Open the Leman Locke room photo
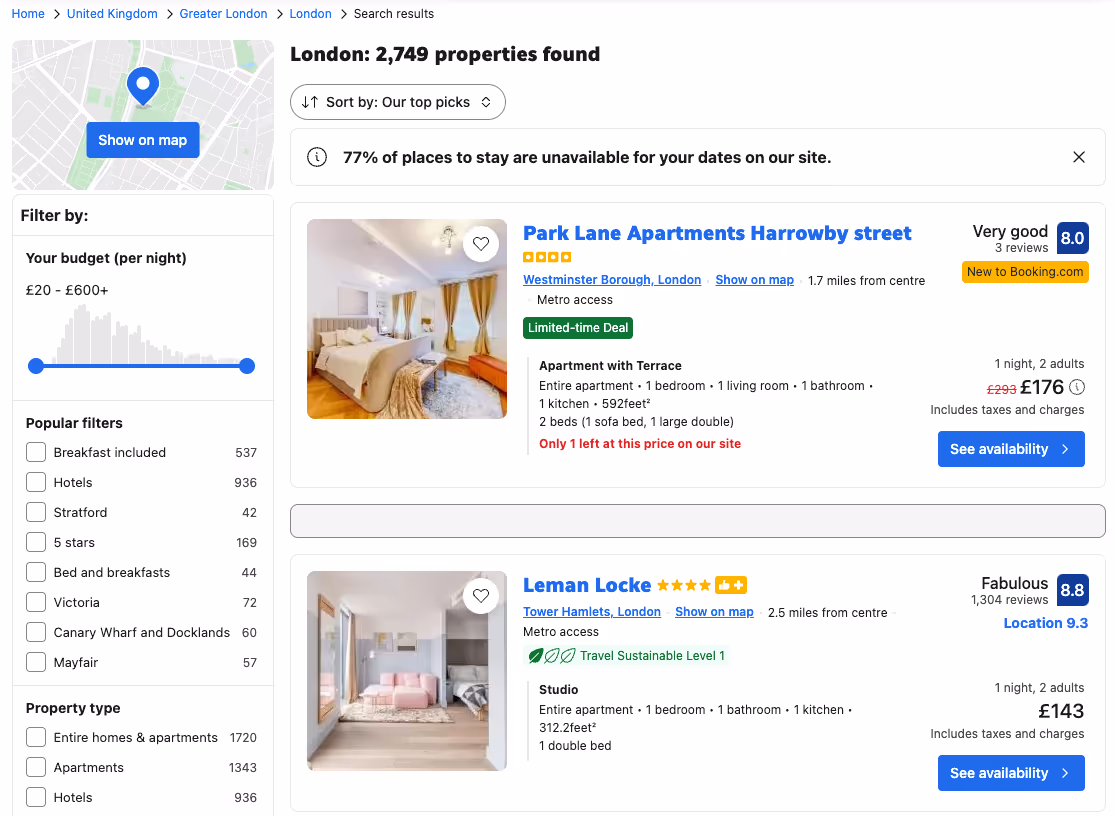 tap(407, 671)
